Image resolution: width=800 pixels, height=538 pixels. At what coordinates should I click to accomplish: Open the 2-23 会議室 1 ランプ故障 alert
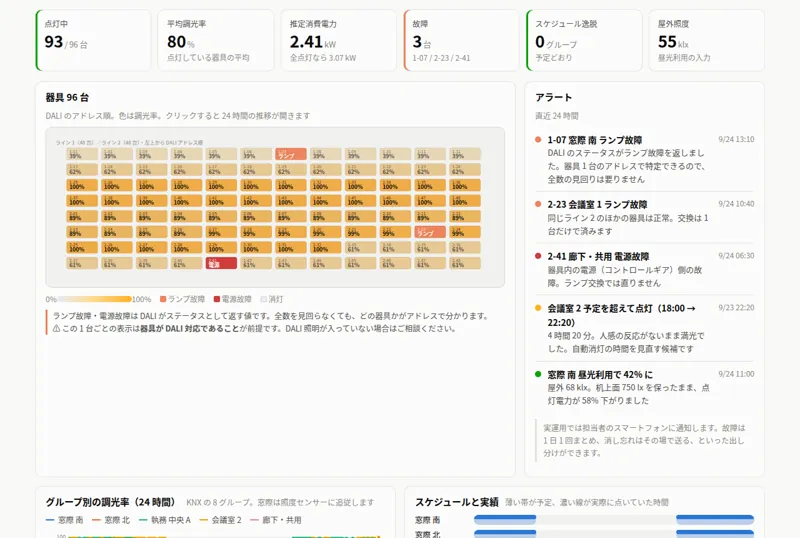(644, 217)
